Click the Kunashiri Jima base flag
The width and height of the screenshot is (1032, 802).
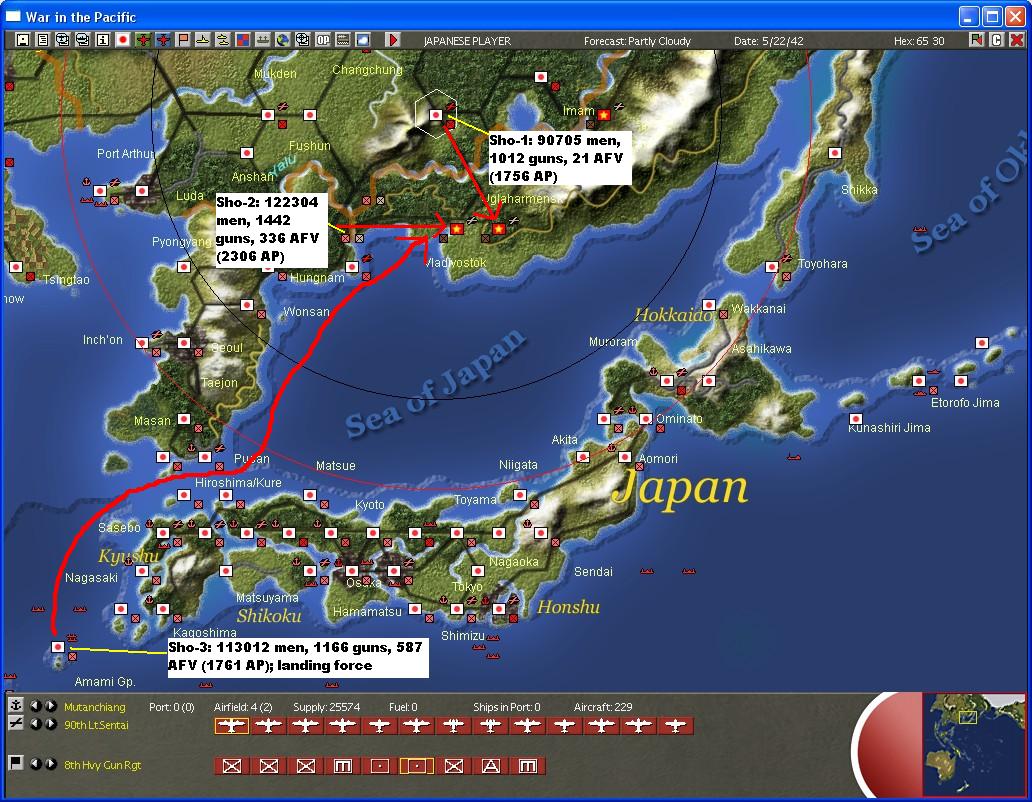tap(856, 418)
